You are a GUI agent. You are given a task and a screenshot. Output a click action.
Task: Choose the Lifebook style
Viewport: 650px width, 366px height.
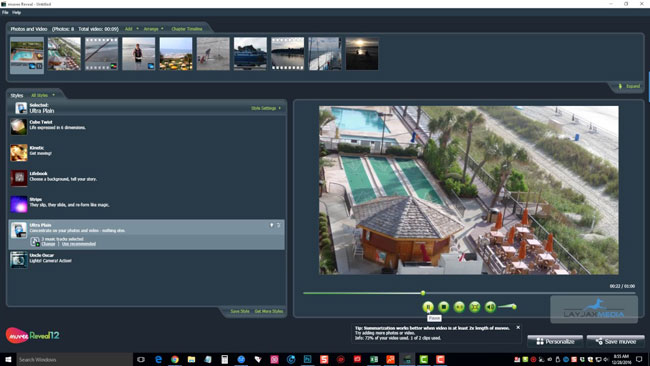pos(147,178)
